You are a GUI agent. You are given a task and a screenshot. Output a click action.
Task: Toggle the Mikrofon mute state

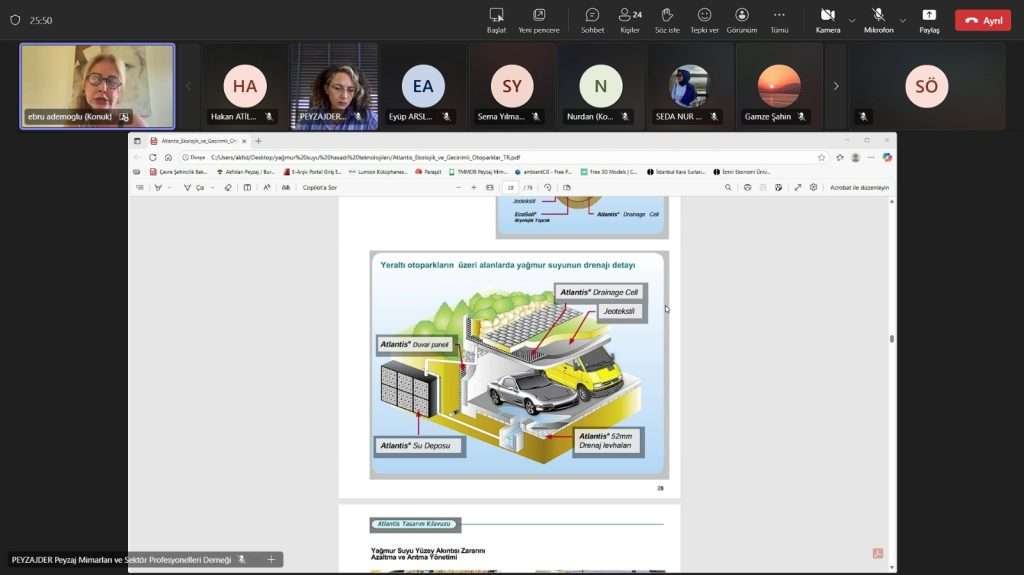tap(878, 20)
